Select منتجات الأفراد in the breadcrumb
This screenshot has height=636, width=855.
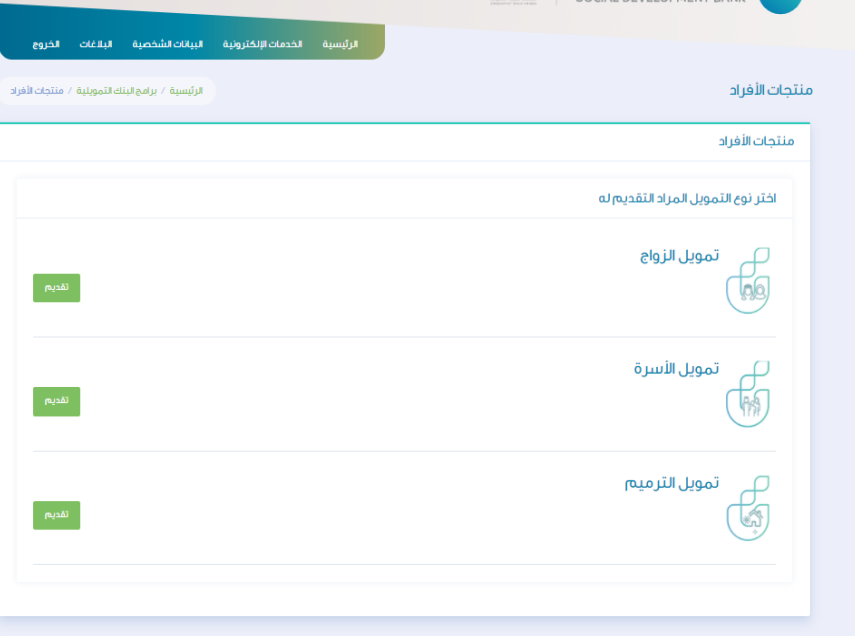pos(37,91)
